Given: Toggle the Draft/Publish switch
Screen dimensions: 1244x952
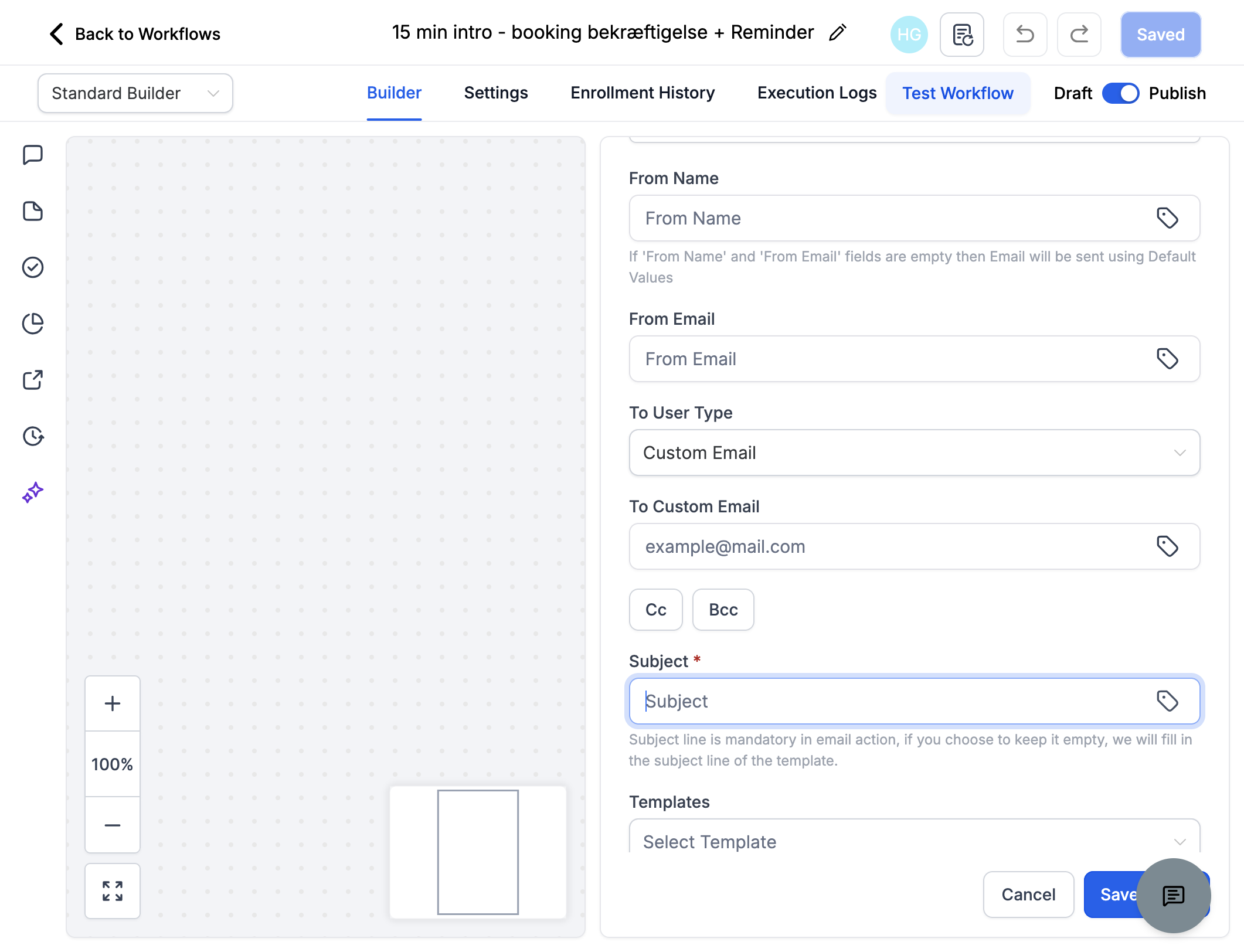Looking at the screenshot, I should point(1120,93).
